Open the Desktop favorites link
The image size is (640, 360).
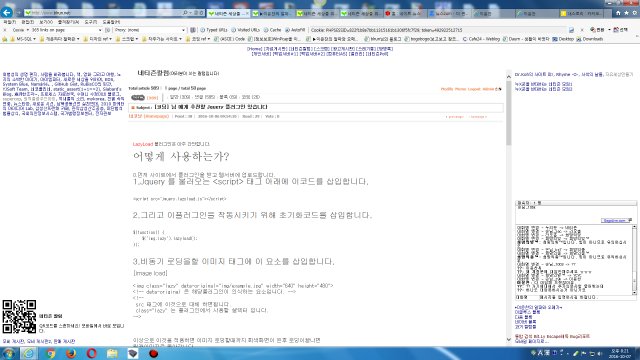pos(563,39)
